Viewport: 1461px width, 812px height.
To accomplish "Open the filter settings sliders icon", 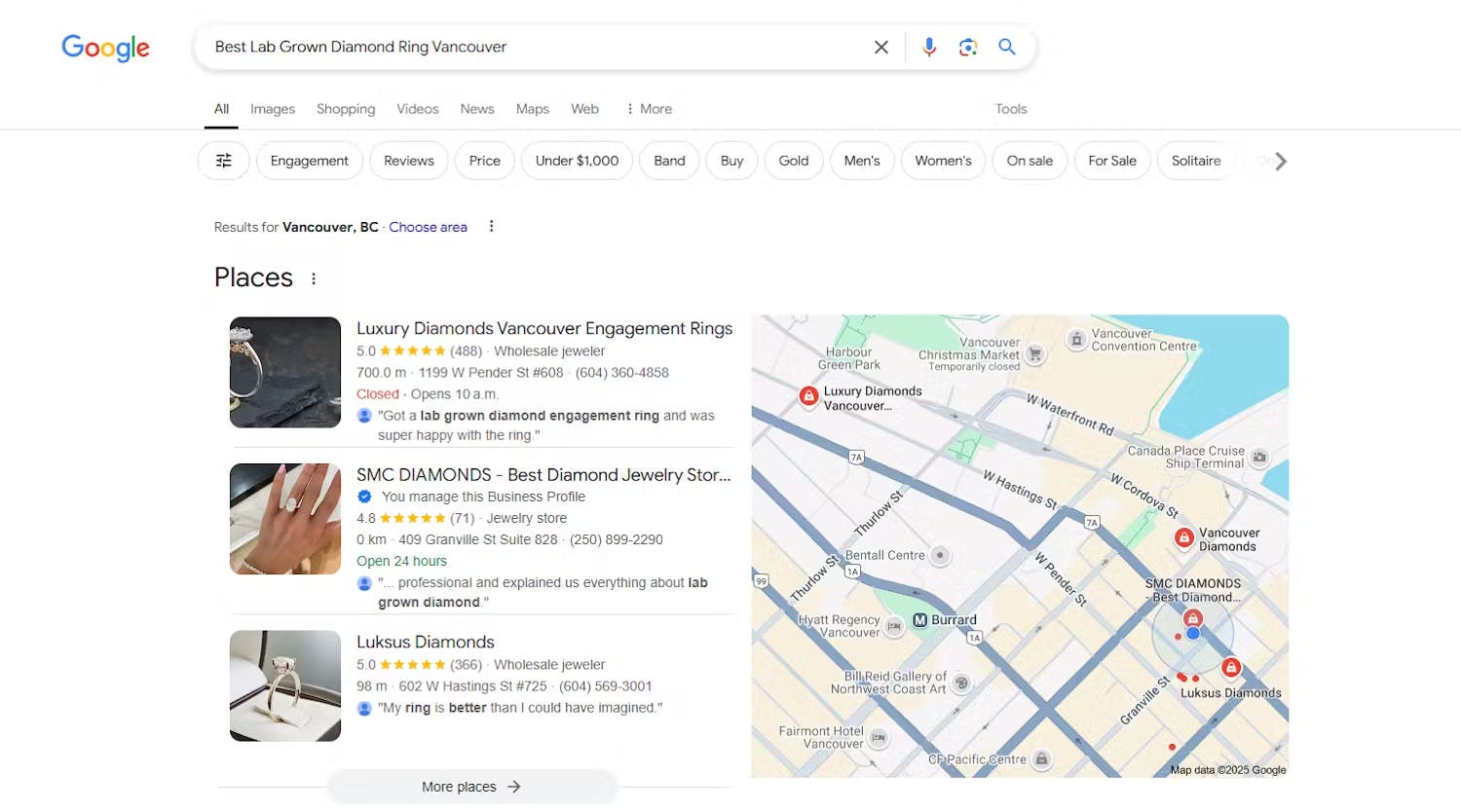I will click(223, 161).
